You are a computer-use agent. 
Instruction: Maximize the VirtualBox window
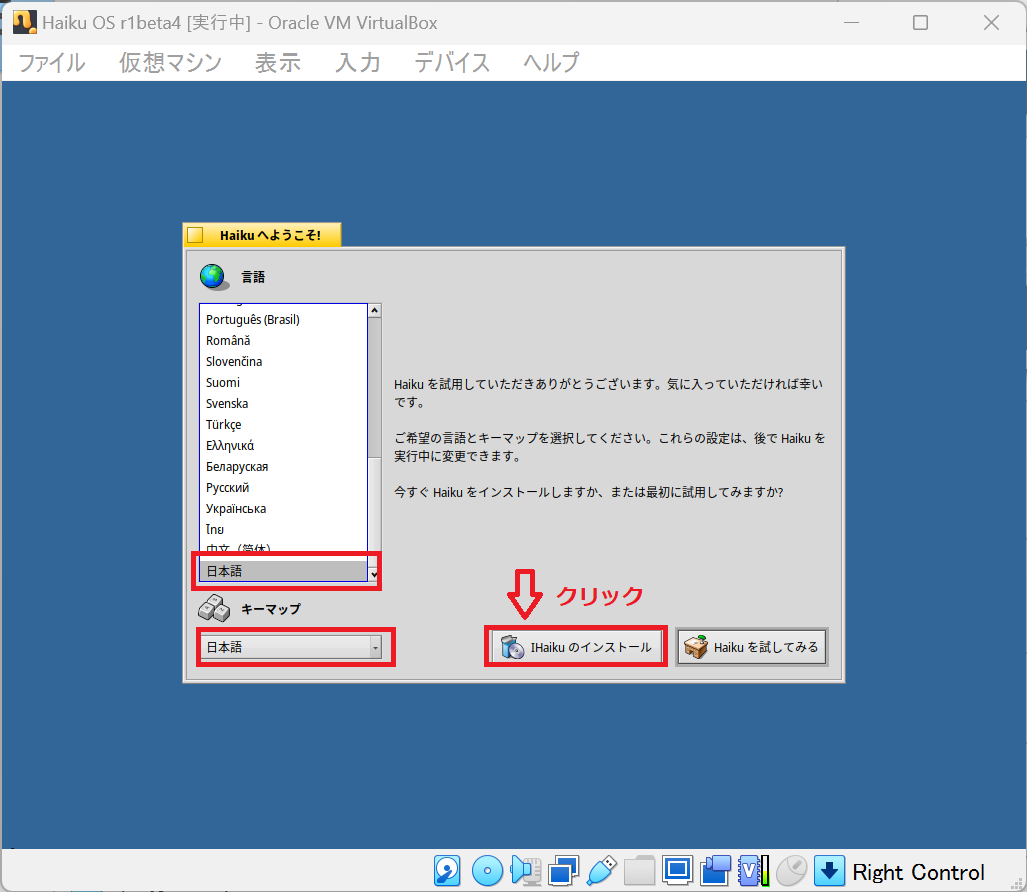[920, 23]
